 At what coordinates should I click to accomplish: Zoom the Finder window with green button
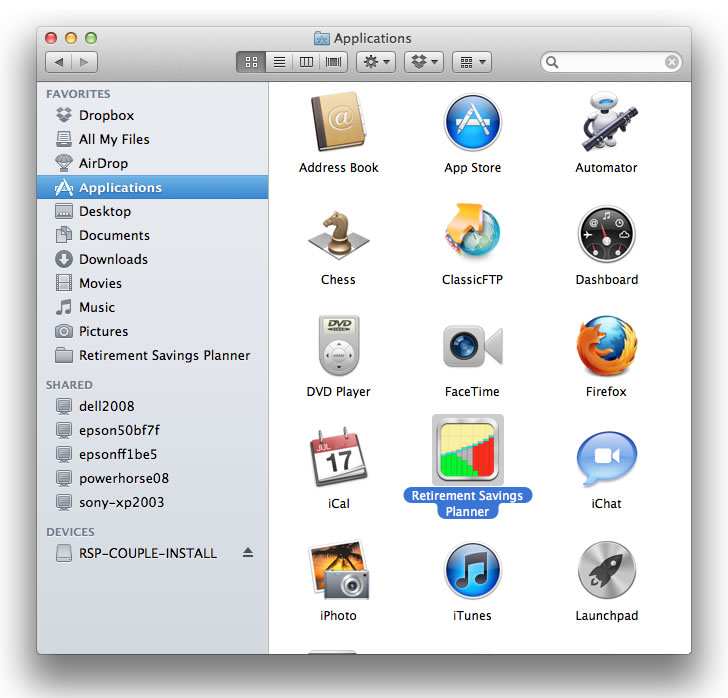(x=91, y=38)
